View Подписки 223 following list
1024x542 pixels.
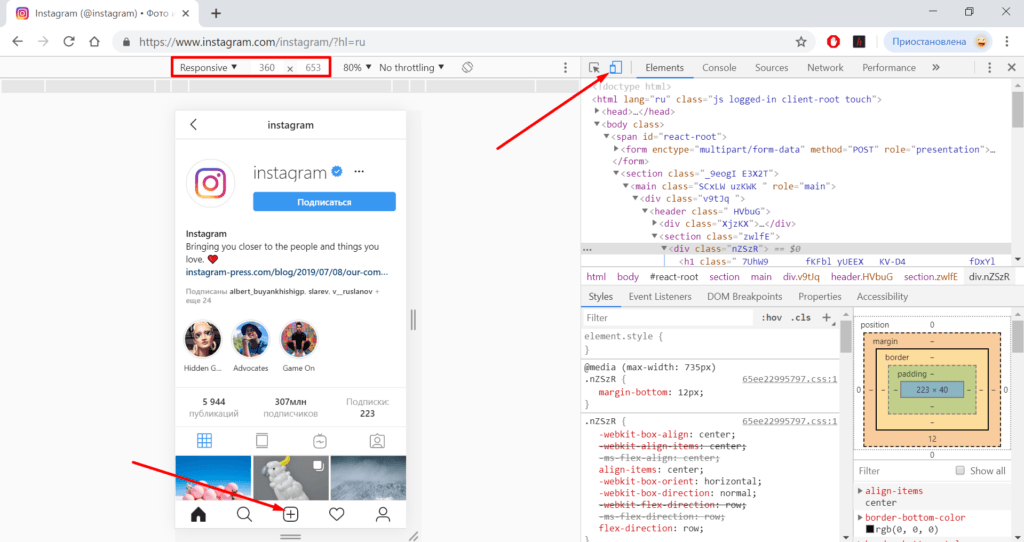368,407
